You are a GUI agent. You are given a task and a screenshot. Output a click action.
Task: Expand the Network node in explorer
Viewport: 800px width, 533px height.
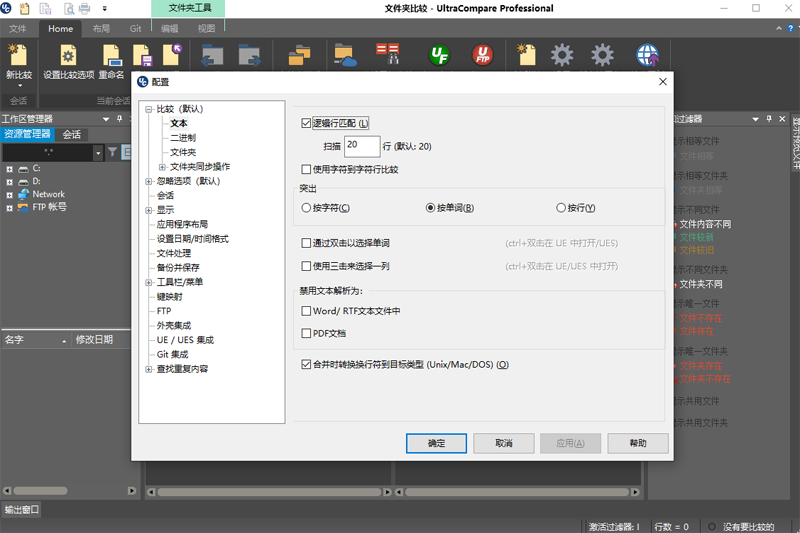pyautogui.click(x=9, y=195)
